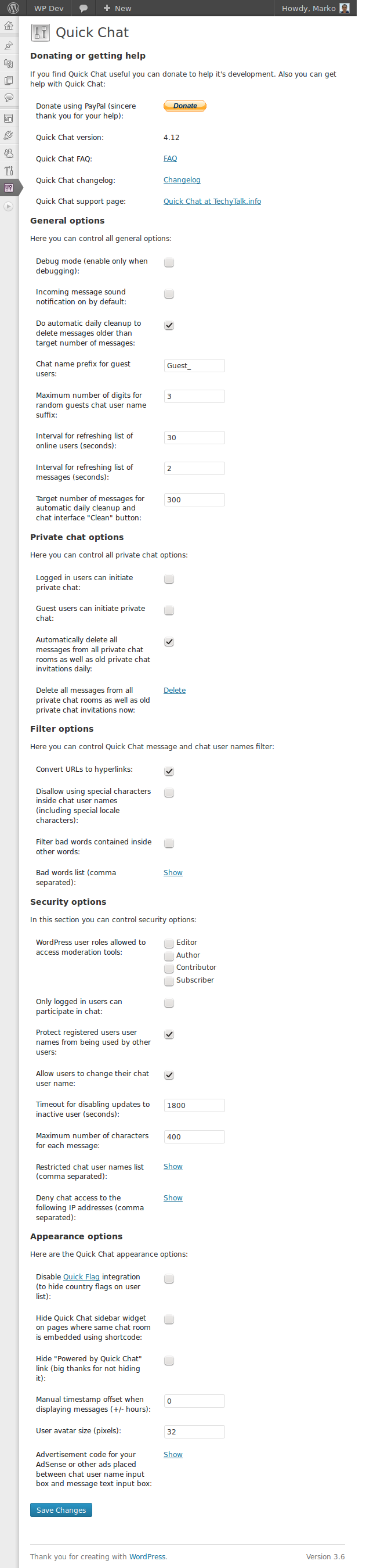The height and width of the screenshot is (1568, 366).
Task: Expand the collapsed admin menu arrow
Action: [8, 206]
